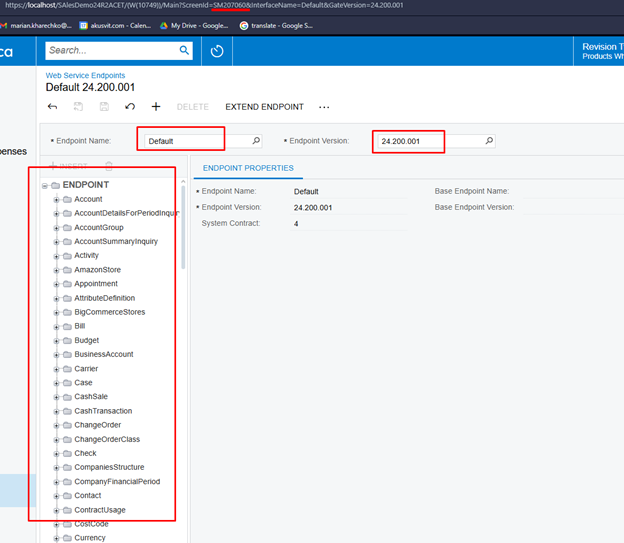Click the EXTEND ENDPOINT button

point(264,107)
